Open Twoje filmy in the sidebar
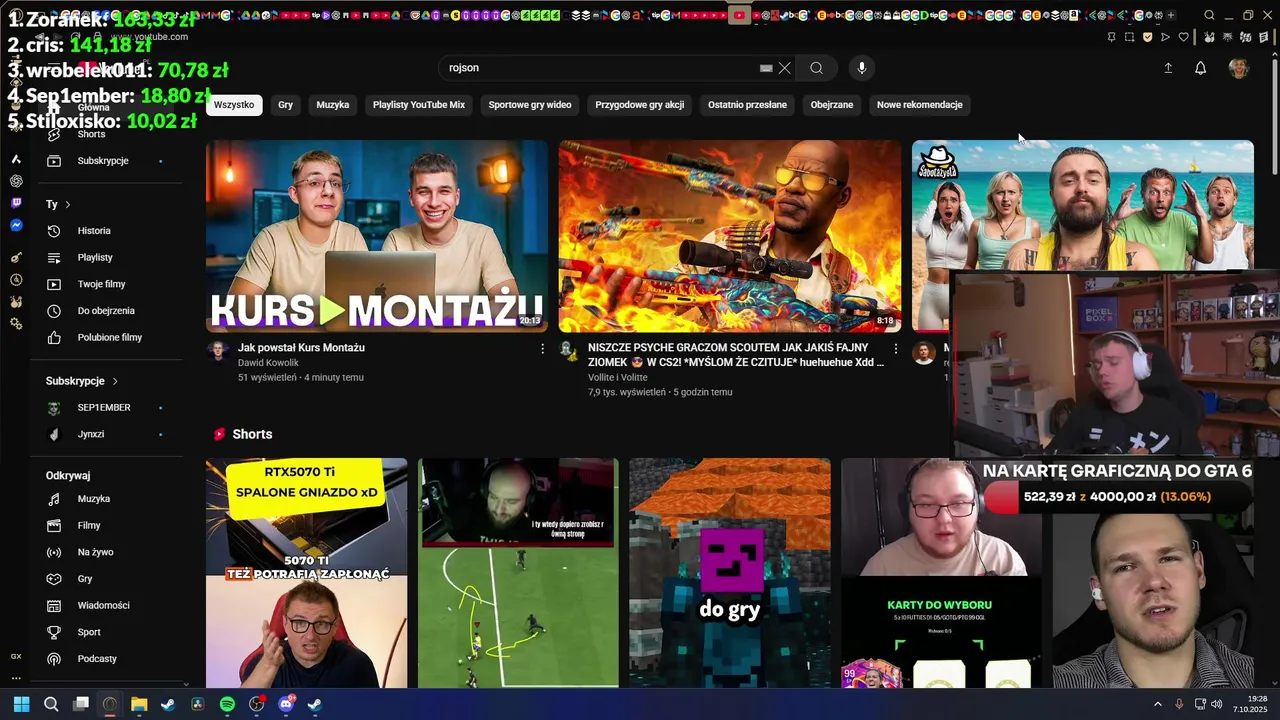 [x=107, y=284]
